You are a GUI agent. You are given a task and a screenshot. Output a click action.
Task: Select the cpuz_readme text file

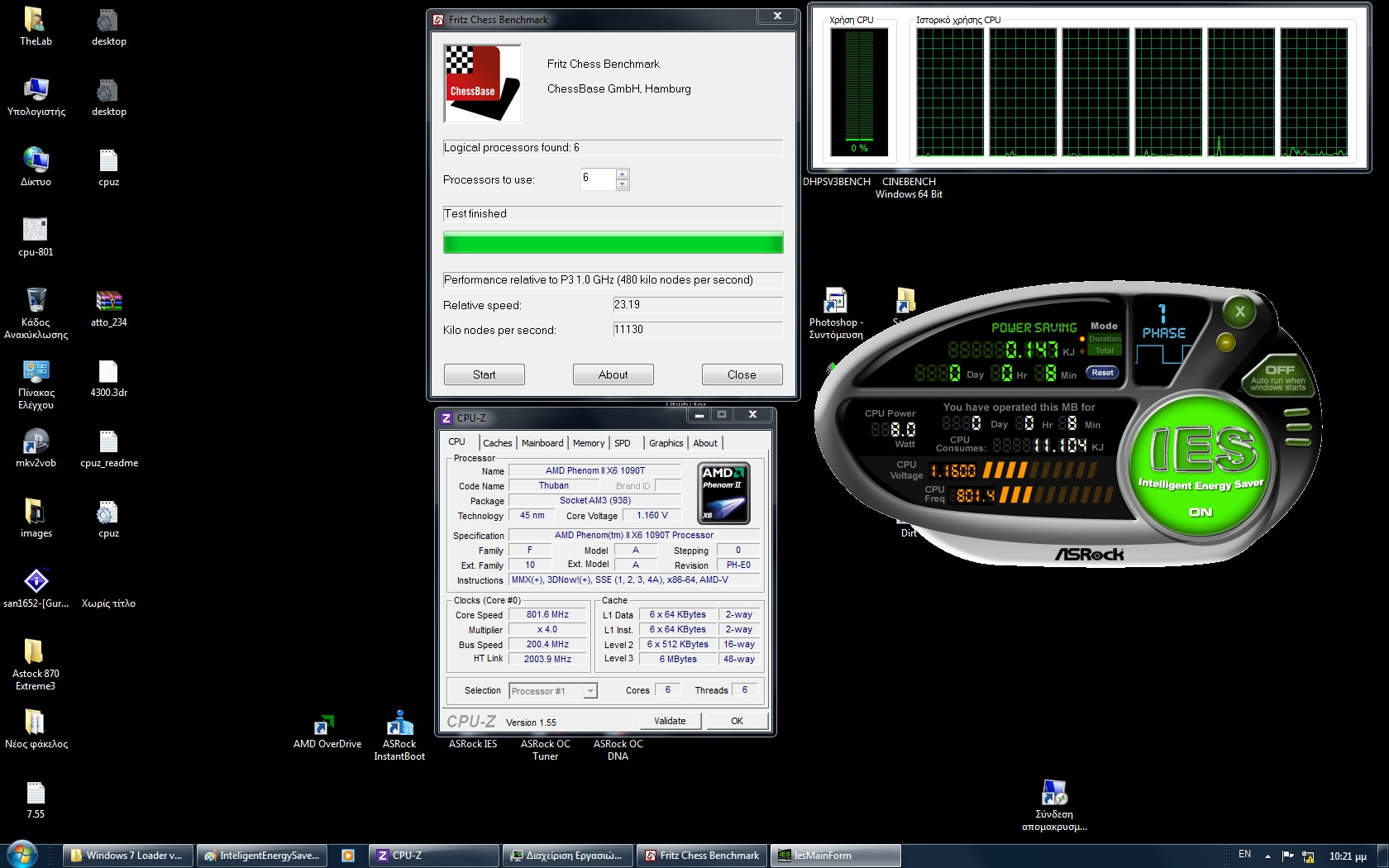(108, 447)
